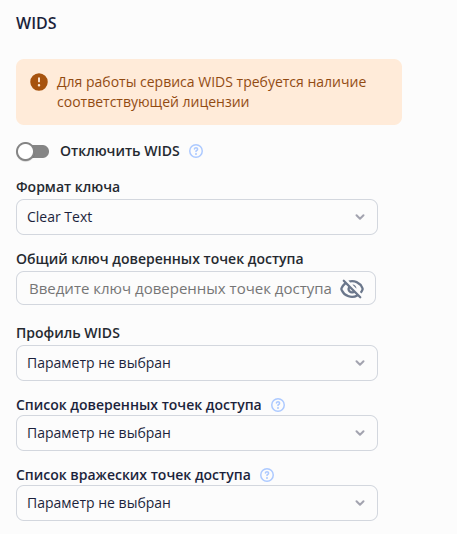Image resolution: width=457 pixels, height=534 pixels.
Task: Focus the Введите ключ доверенных точек доступа field
Action: (196, 288)
